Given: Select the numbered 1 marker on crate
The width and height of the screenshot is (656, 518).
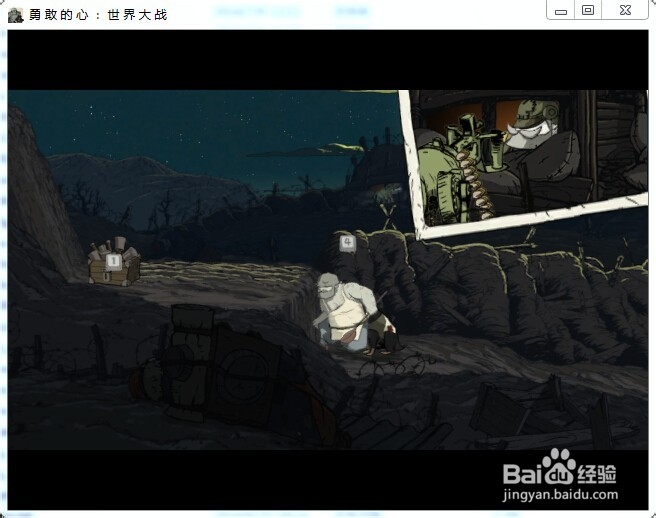Looking at the screenshot, I should 113,261.
